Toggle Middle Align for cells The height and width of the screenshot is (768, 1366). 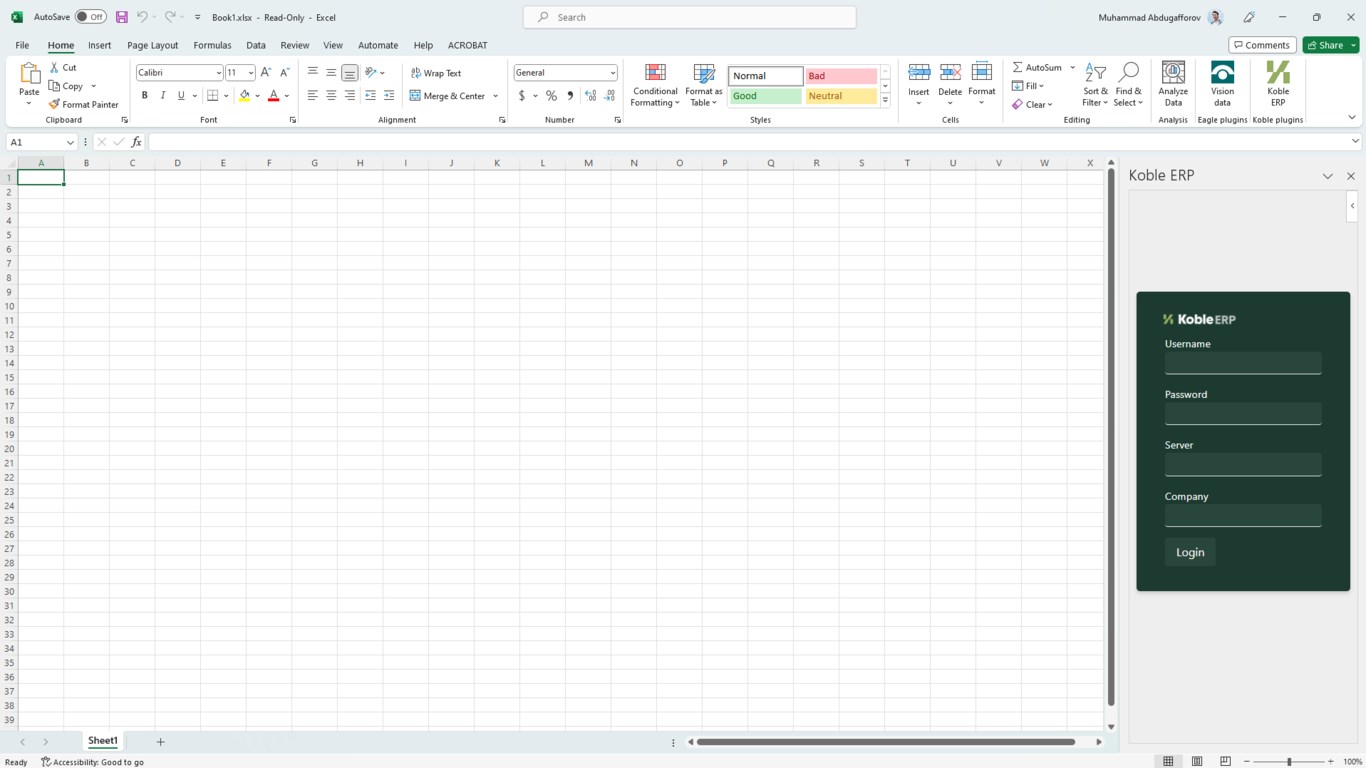pos(331,72)
